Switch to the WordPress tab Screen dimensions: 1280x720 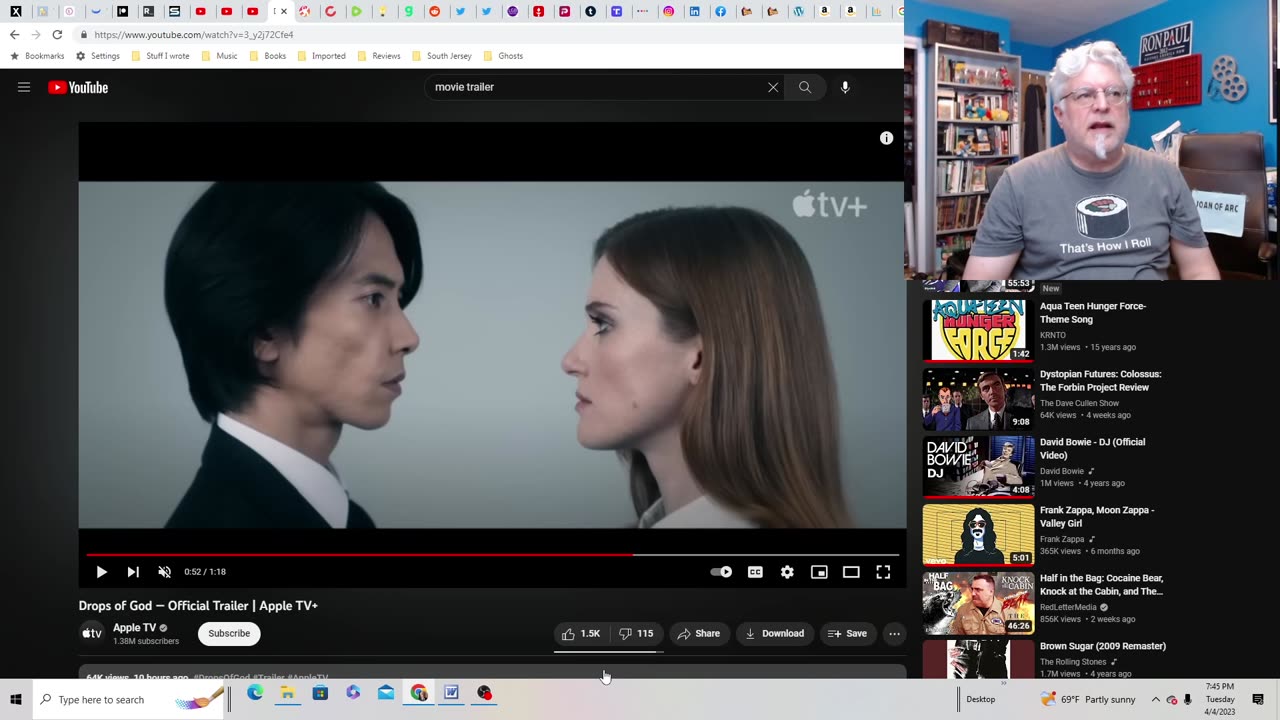[799, 12]
